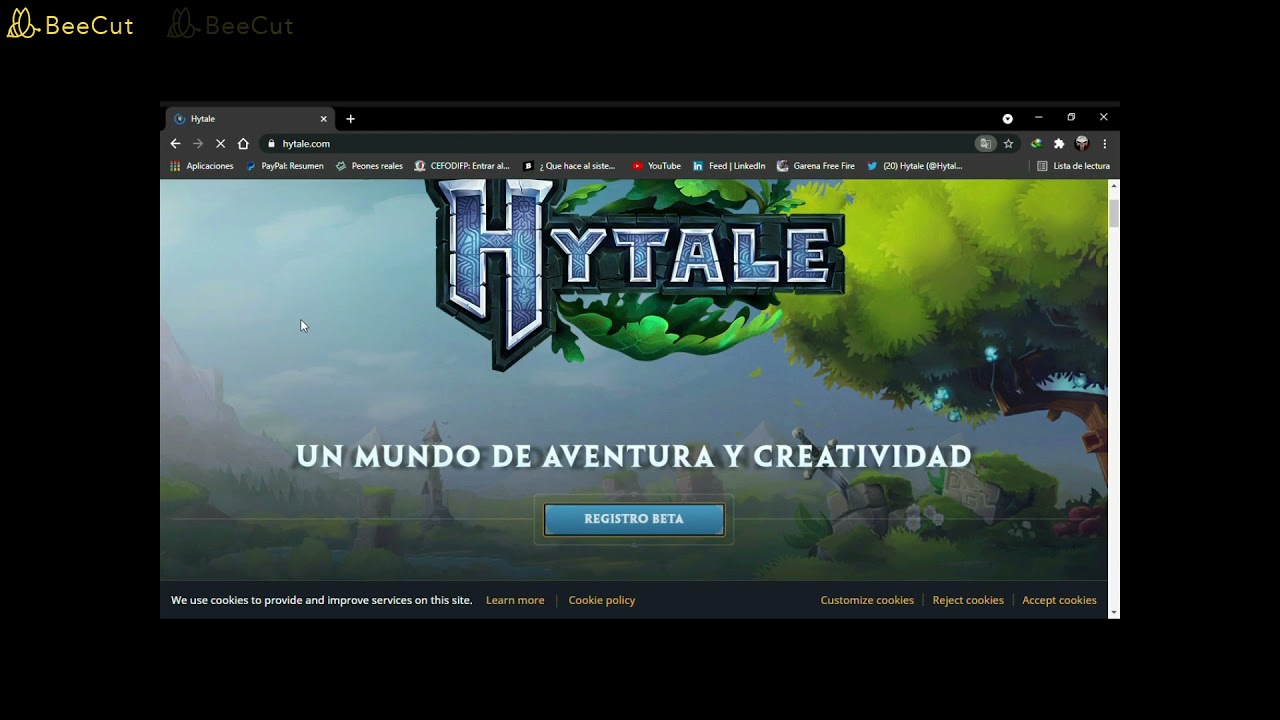Screen dimensions: 1280x720
Task: Click the browser forward arrow
Action: click(x=198, y=144)
